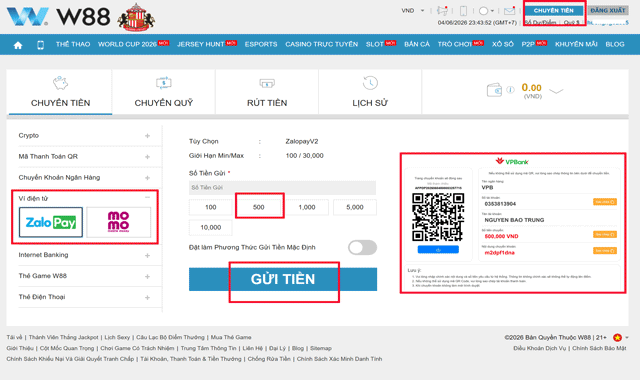Open mobile version icon in blue navbar
Screen dimensions: 640x380
pyautogui.click(x=40, y=45)
